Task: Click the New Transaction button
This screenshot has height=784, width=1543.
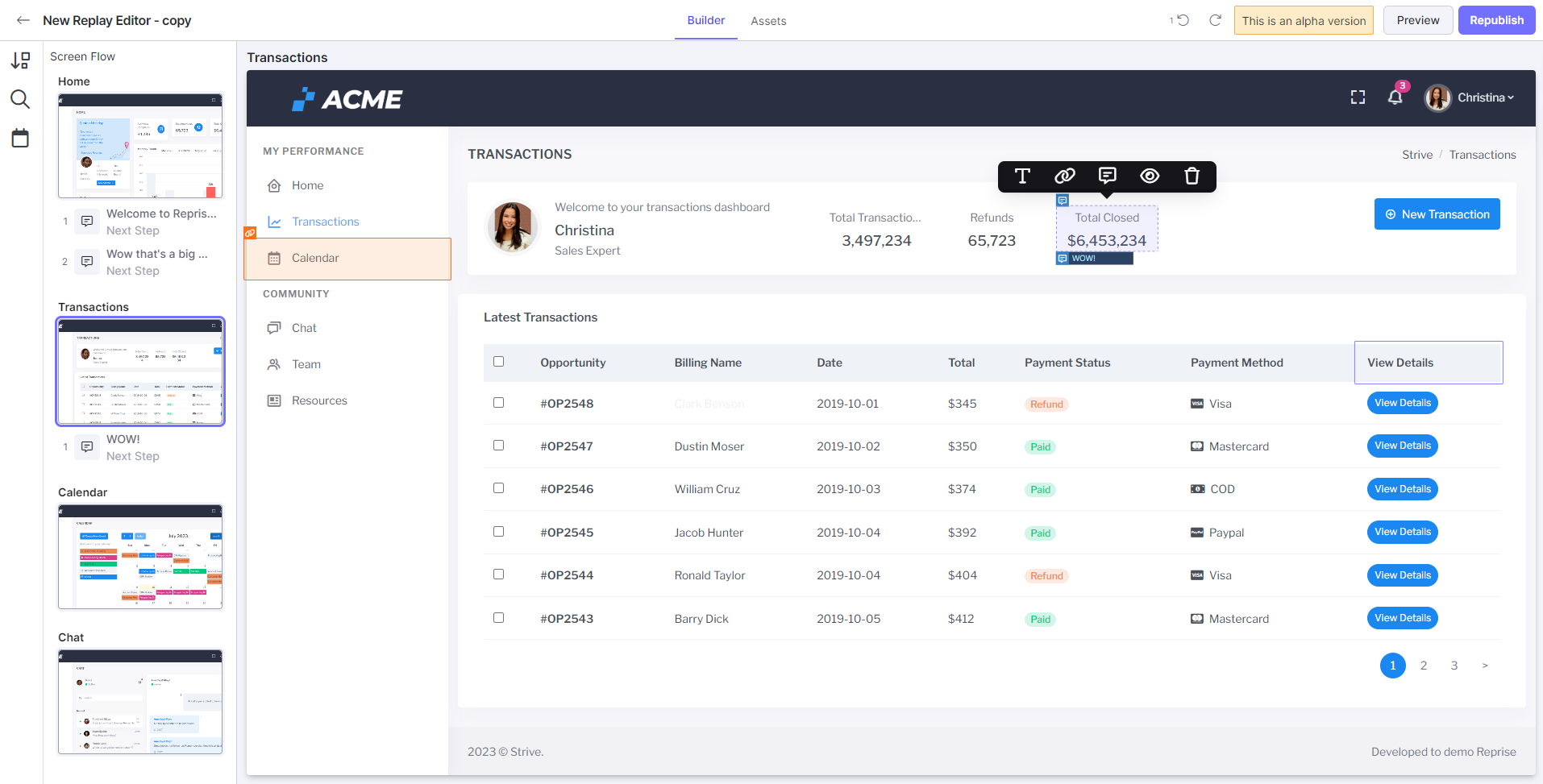Action: [x=1437, y=214]
